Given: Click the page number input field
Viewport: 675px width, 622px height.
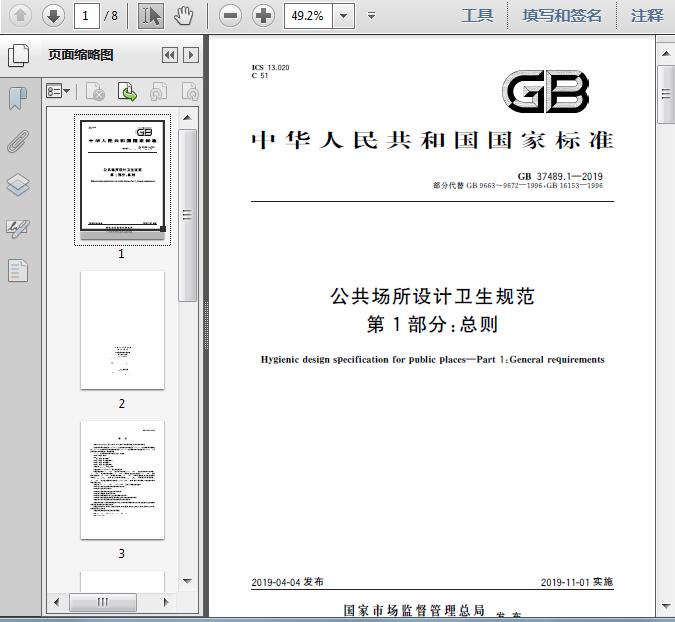Looking at the screenshot, I should pos(87,16).
